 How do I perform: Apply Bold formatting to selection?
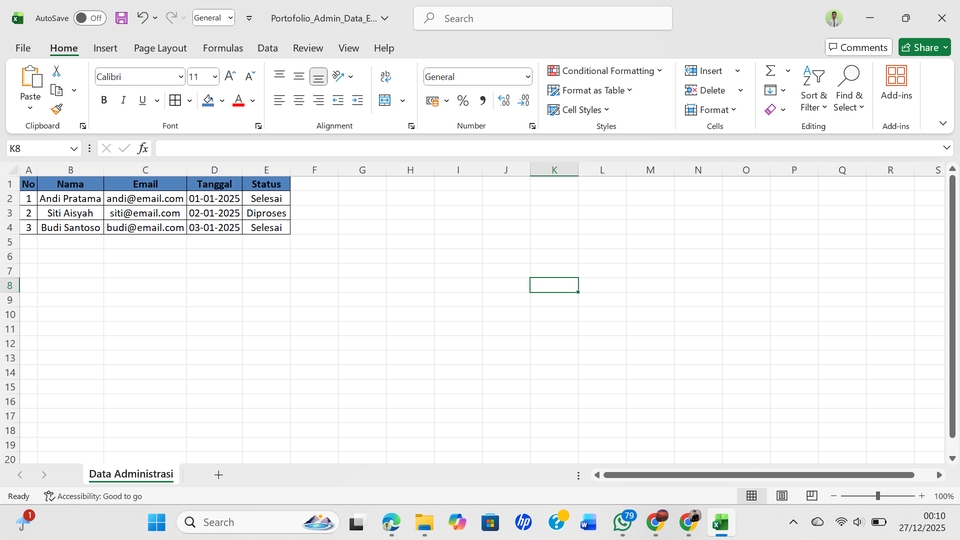point(104,100)
